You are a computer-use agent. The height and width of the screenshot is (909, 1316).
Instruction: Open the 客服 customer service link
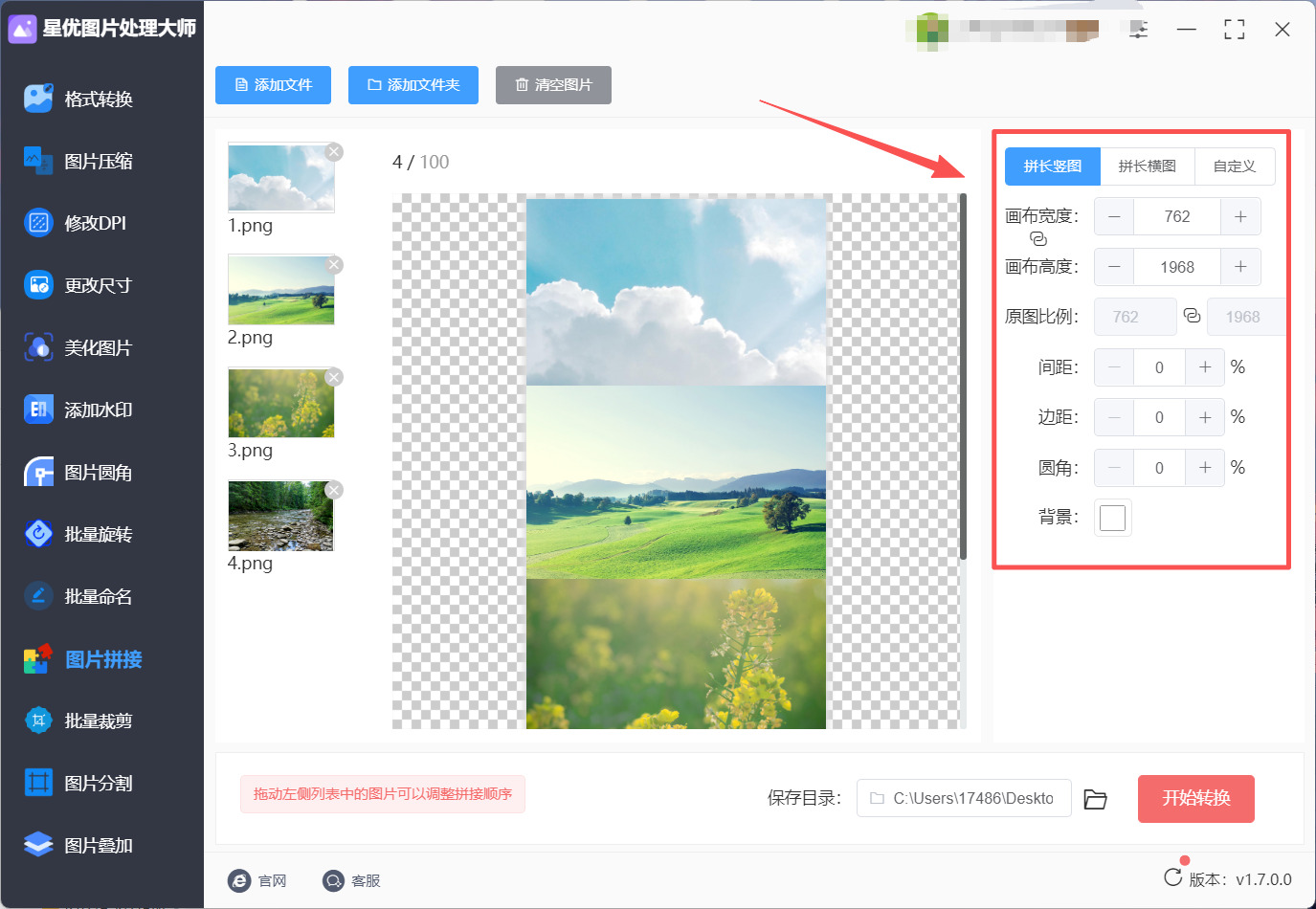351,880
